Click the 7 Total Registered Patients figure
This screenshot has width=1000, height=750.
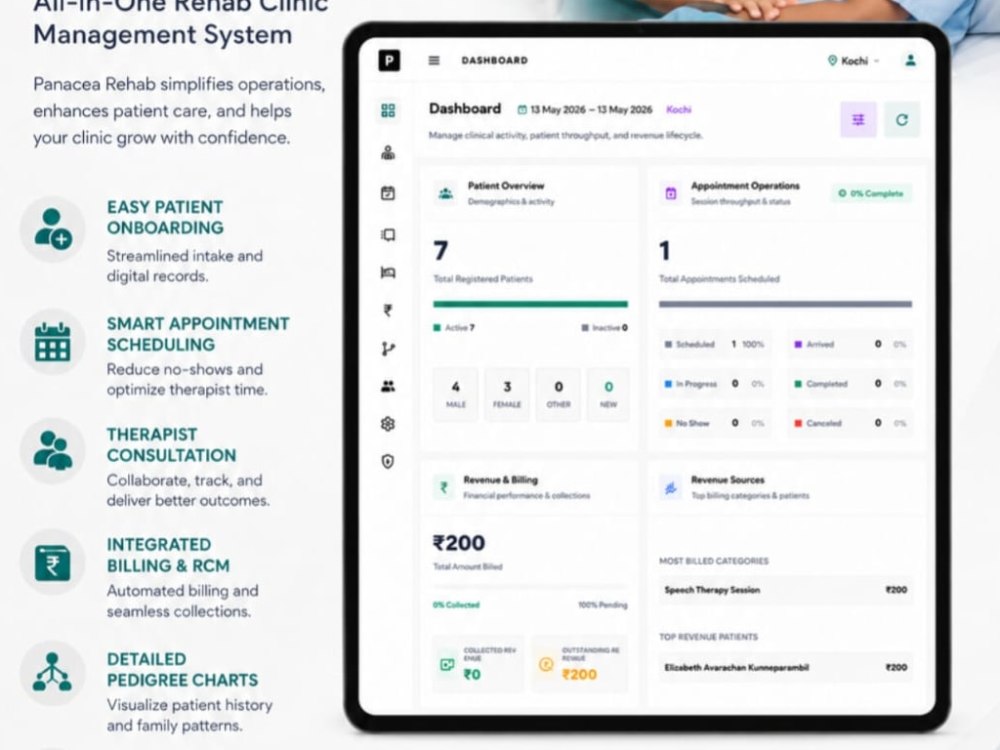tap(441, 251)
